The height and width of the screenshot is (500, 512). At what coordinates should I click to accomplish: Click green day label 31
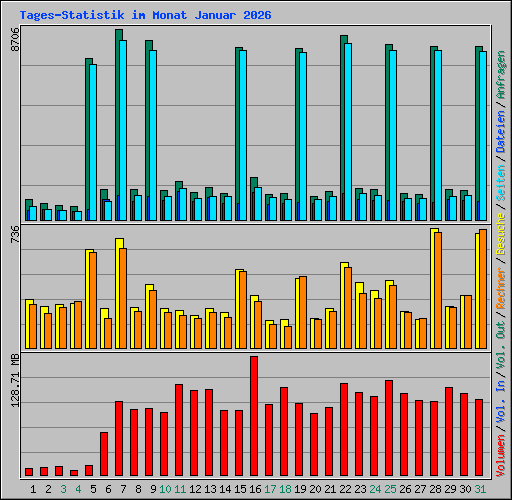click(x=480, y=489)
